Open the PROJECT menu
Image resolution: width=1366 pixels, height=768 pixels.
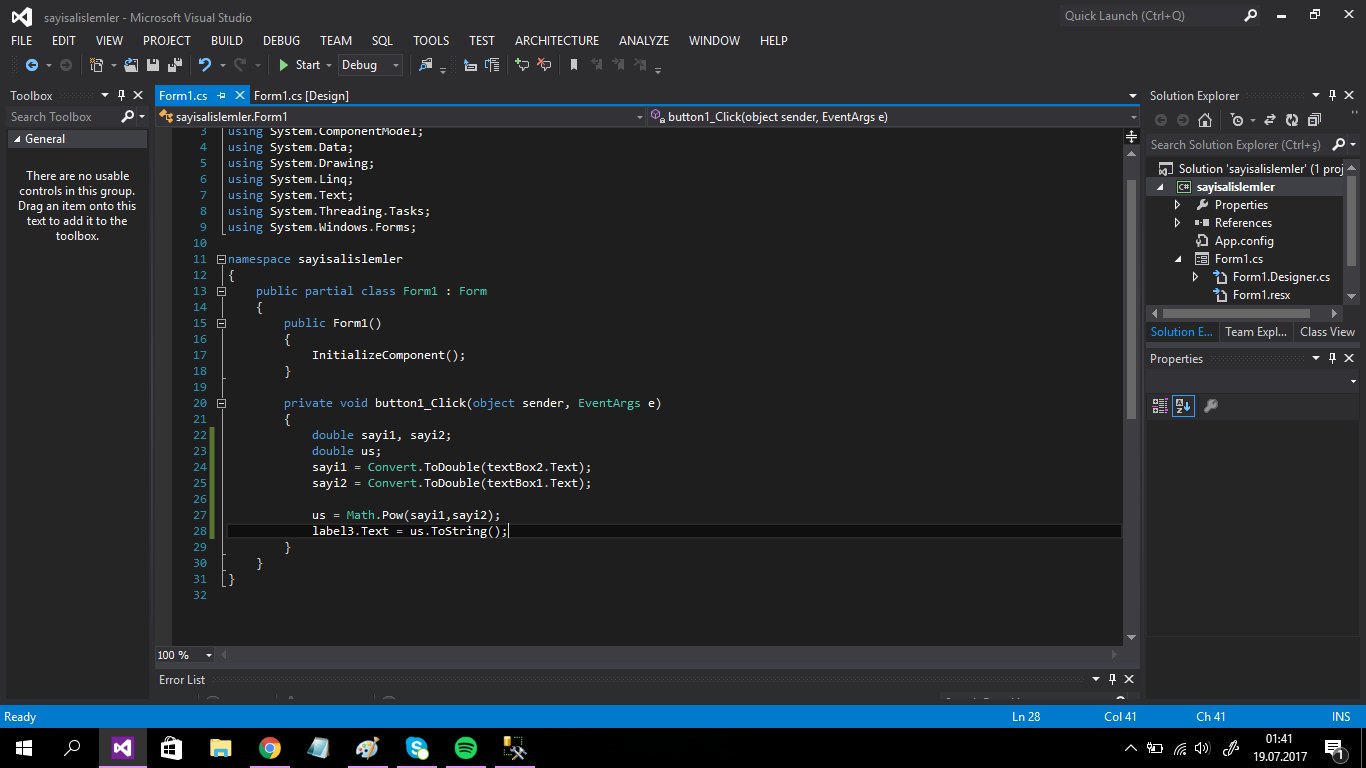click(x=167, y=41)
